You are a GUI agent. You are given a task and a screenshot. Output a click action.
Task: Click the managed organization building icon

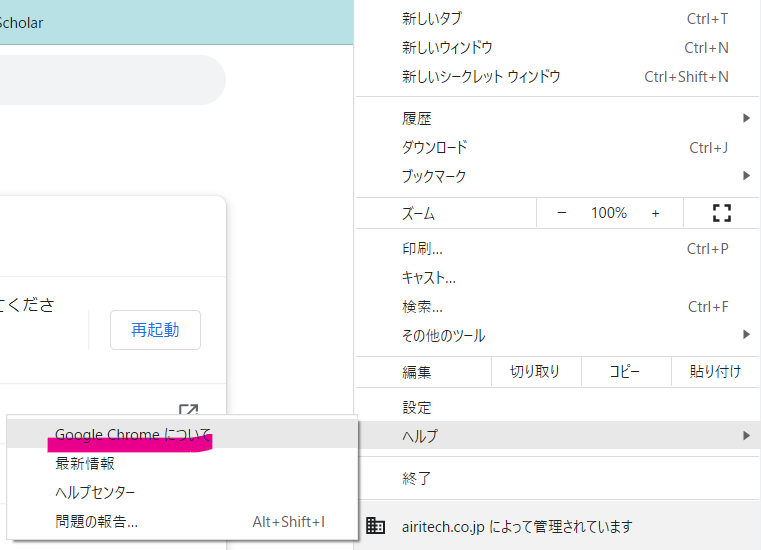375,526
